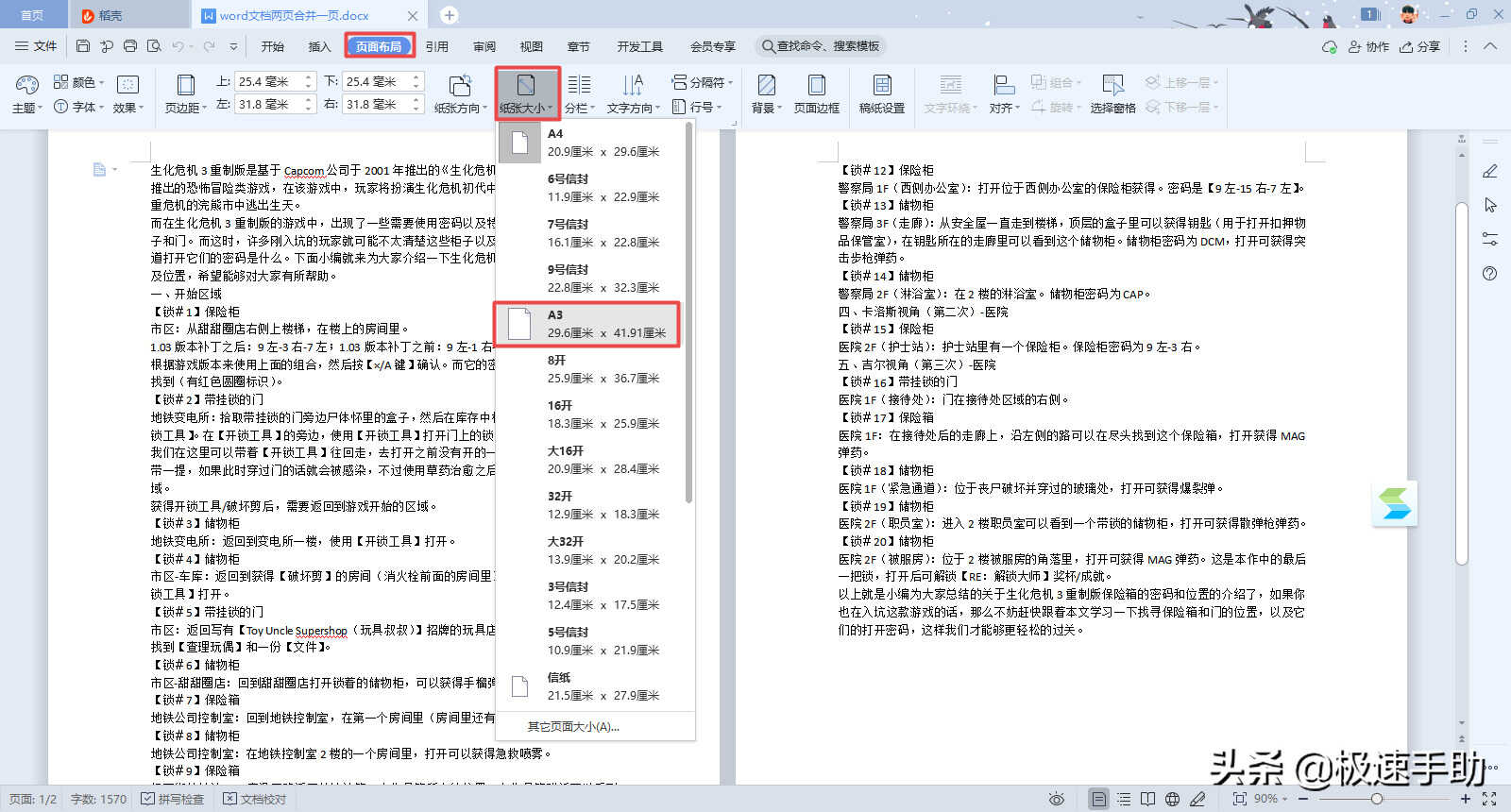This screenshot has width=1511, height=812.
Task: Collapse the ribbon with the chevron icon
Action: [x=1490, y=46]
